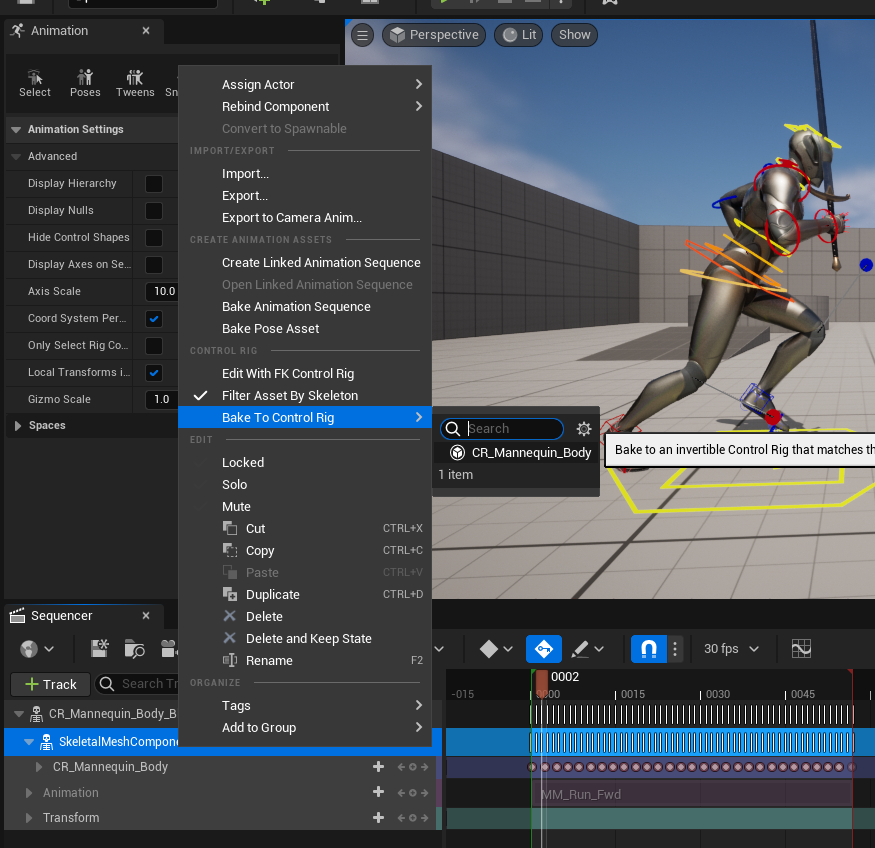Add section to CR_Mannequin_Body track

click(378, 767)
